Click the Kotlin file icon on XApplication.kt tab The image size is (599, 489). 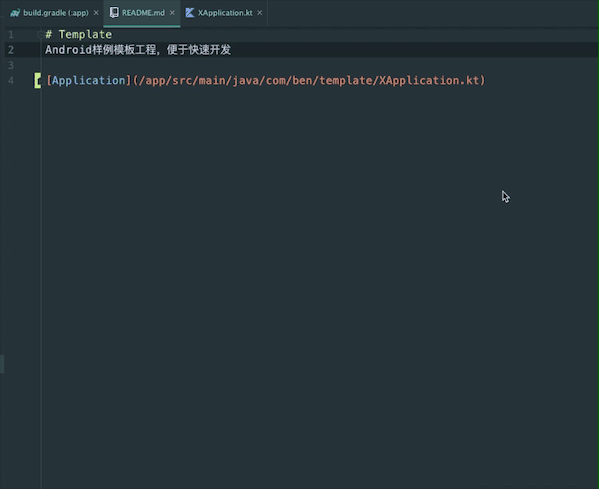[190, 13]
